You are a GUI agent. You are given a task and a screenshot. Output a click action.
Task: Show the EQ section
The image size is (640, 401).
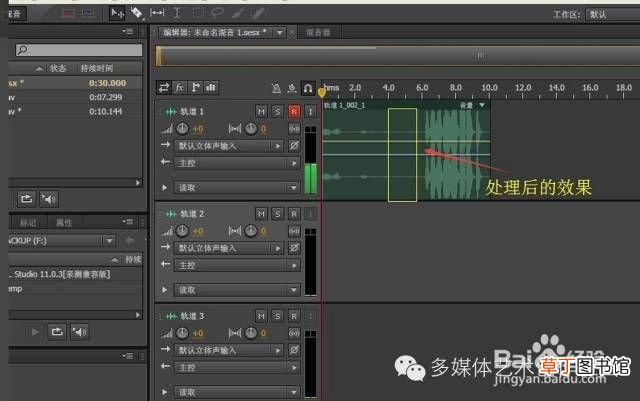point(211,87)
